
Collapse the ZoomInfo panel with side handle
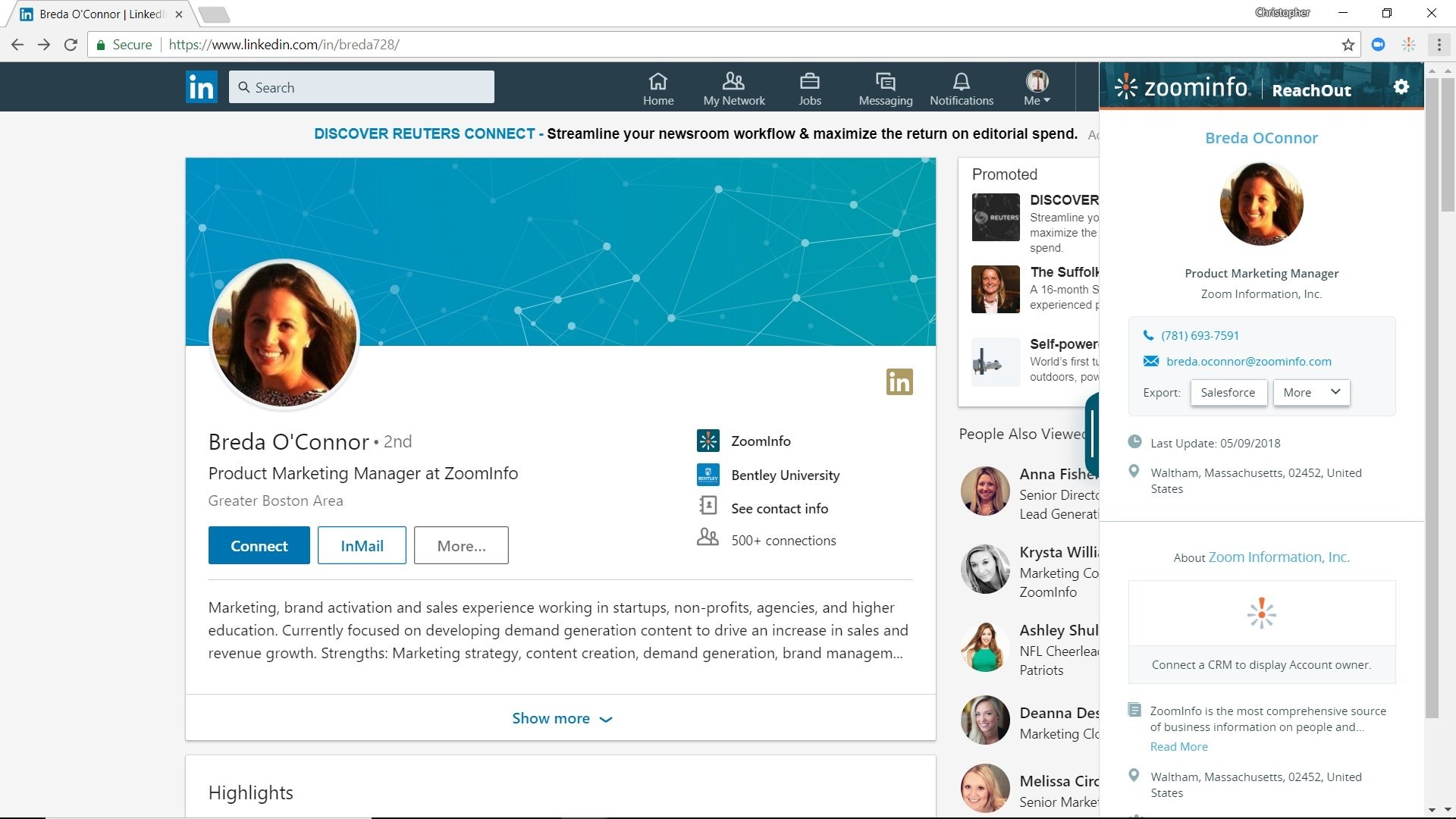coord(1092,434)
